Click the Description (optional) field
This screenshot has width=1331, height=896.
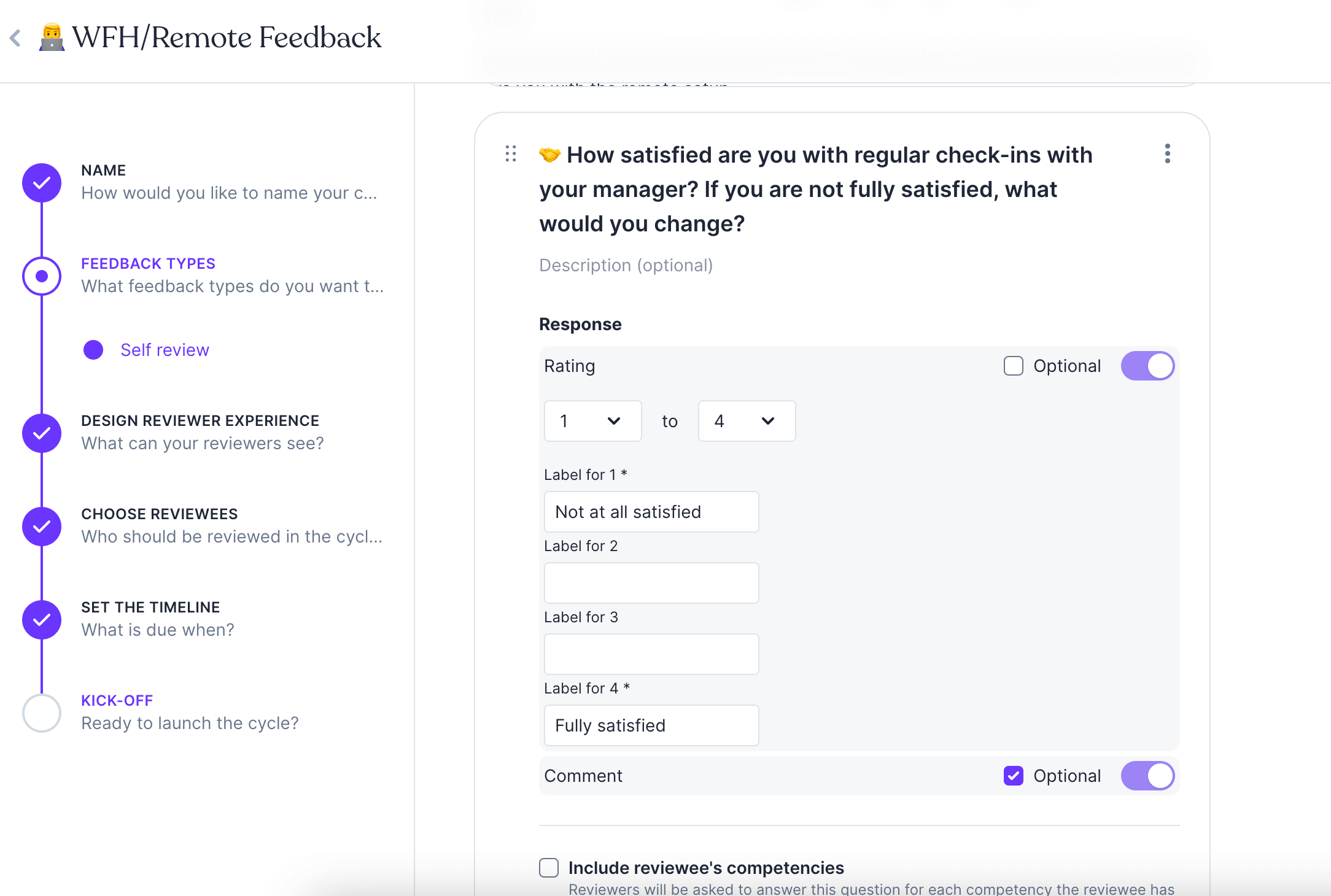[626, 265]
